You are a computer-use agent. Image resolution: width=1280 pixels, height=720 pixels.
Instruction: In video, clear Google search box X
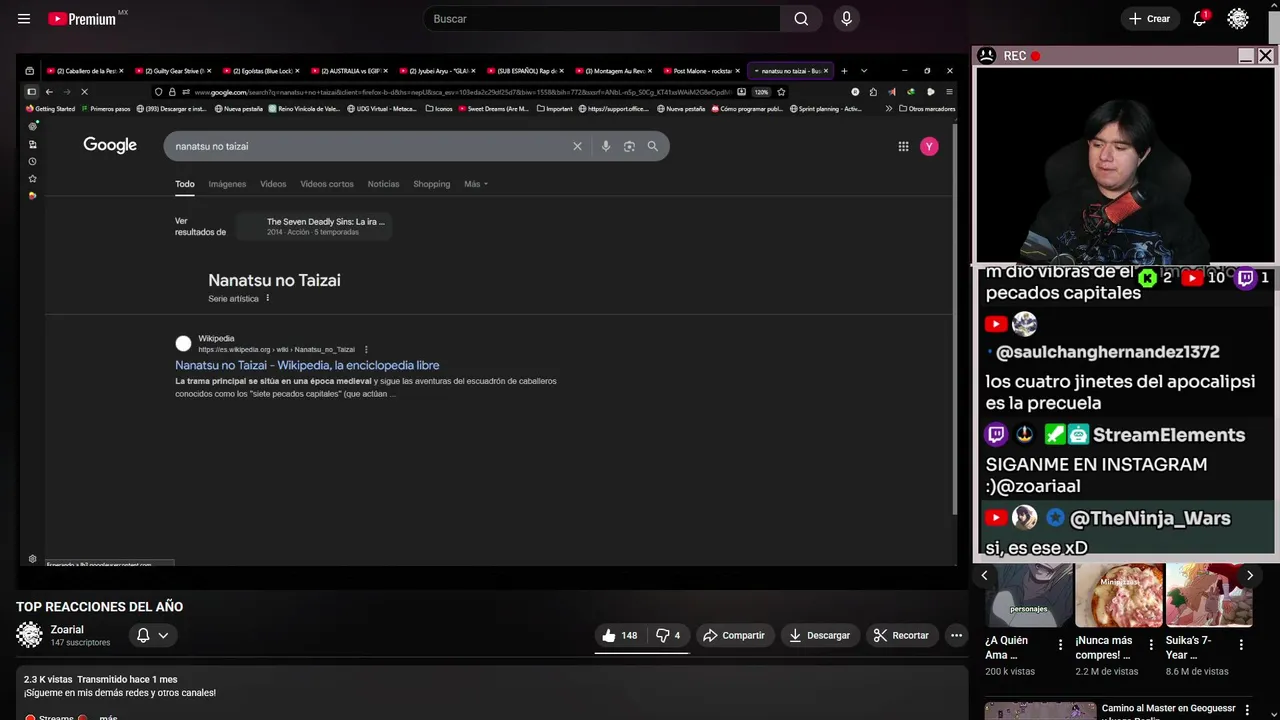coord(577,146)
